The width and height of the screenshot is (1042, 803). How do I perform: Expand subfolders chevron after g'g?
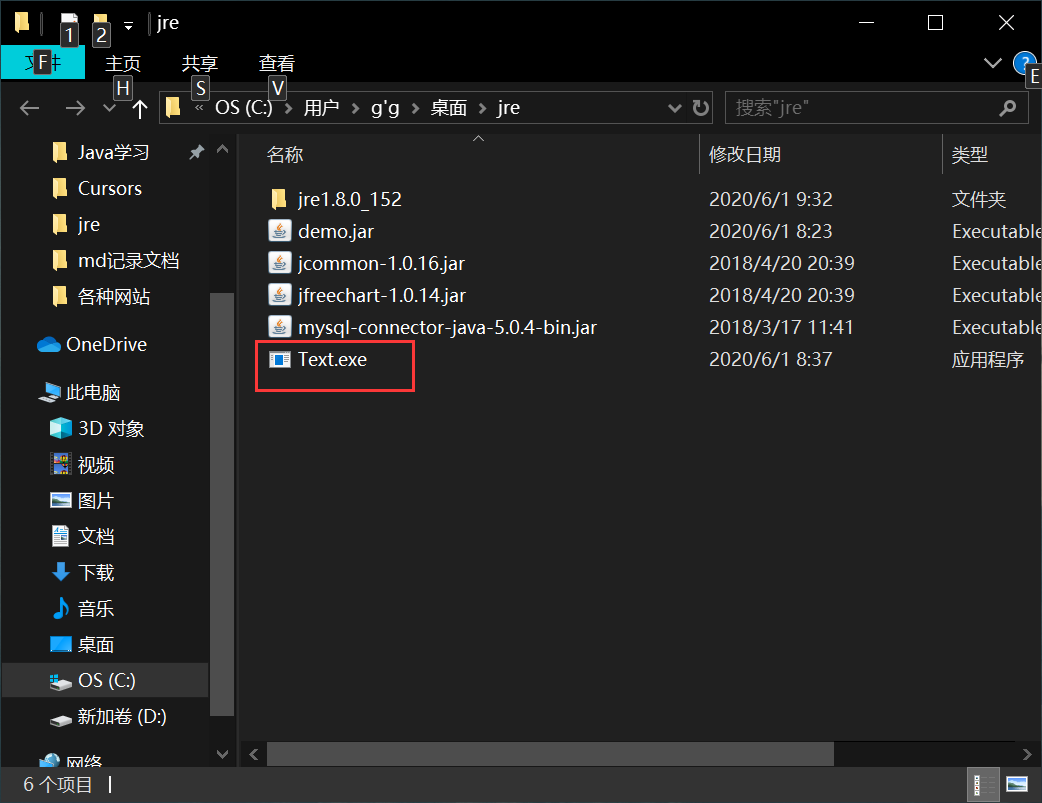tap(415, 108)
